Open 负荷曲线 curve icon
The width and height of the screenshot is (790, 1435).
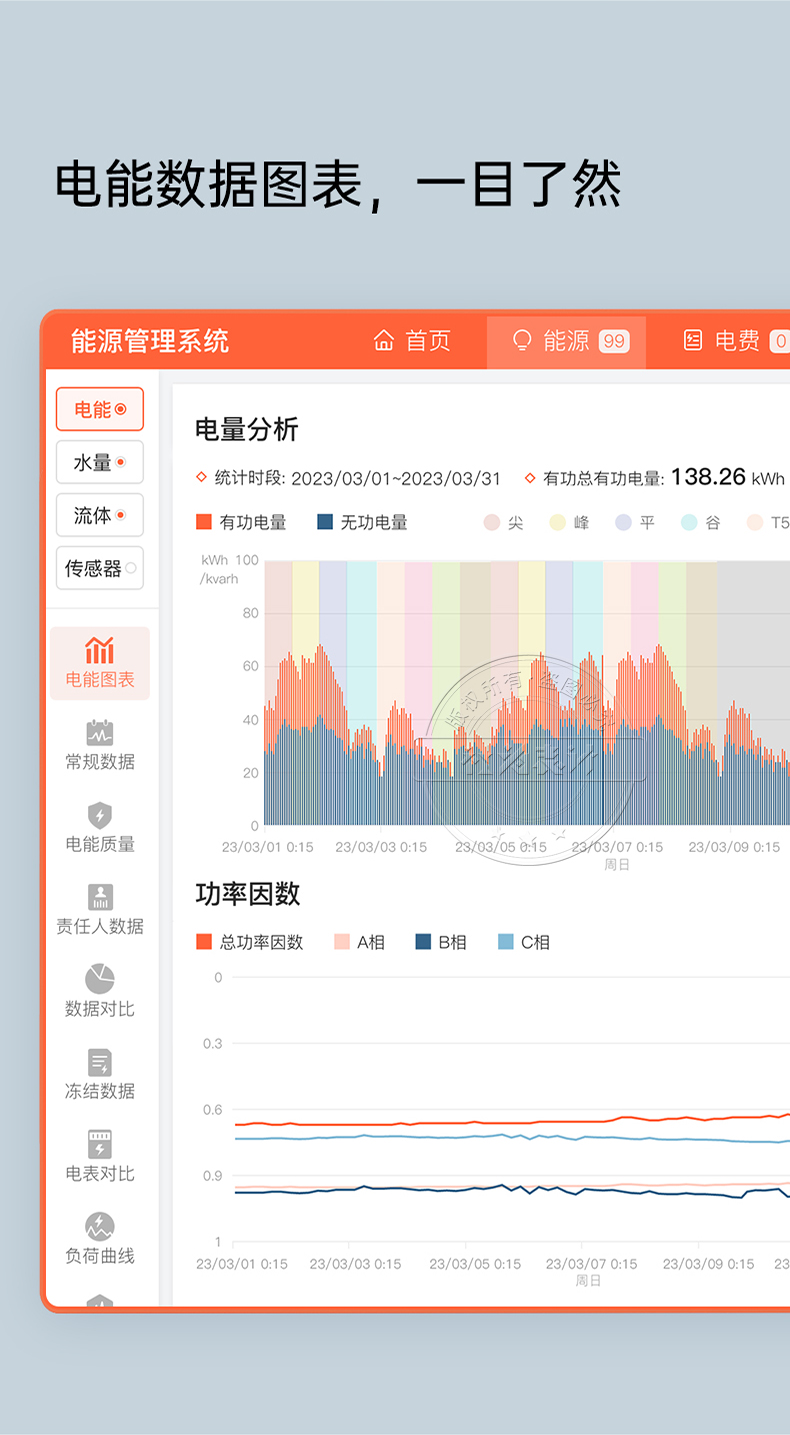99,1226
